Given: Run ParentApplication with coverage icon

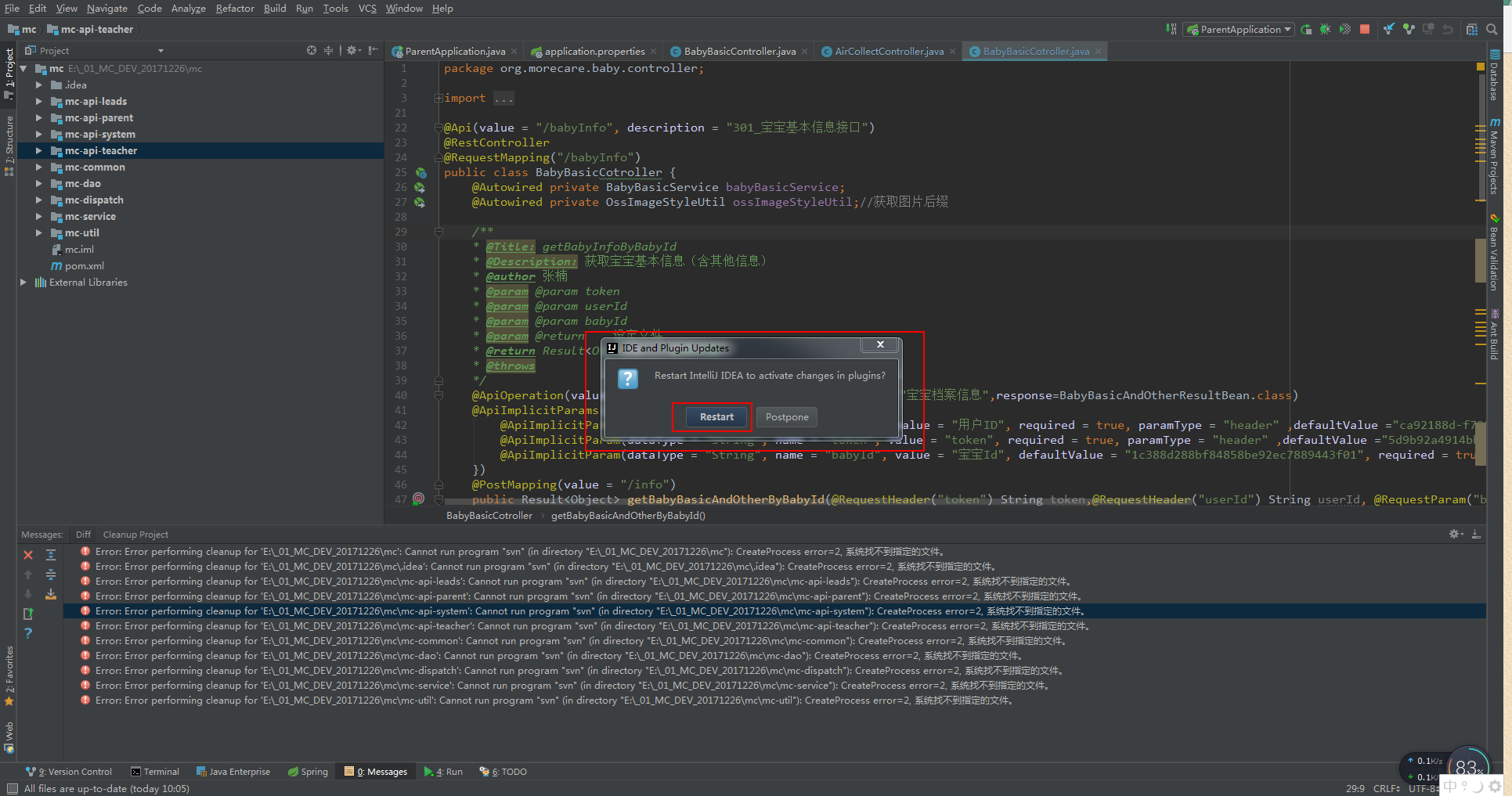Looking at the screenshot, I should (1344, 29).
